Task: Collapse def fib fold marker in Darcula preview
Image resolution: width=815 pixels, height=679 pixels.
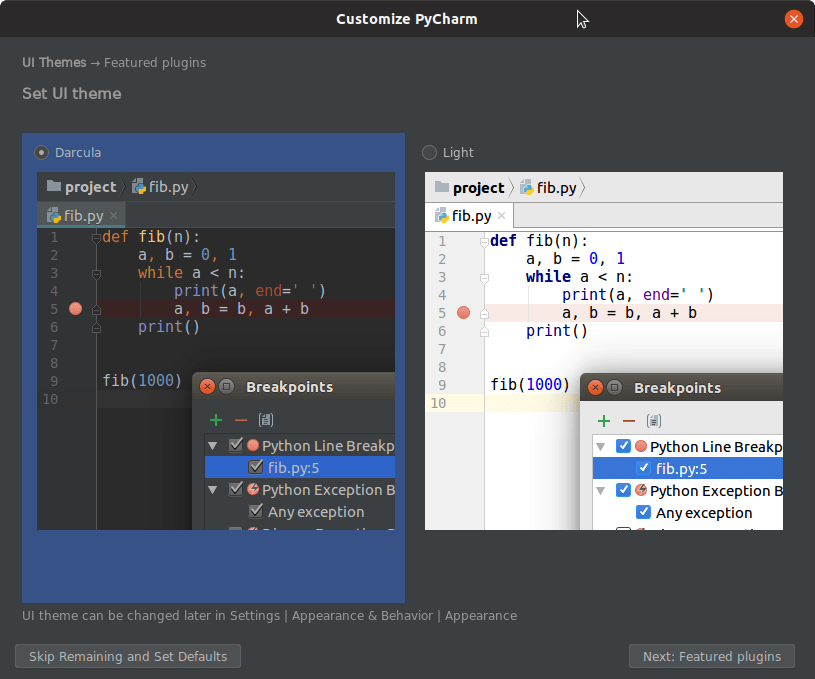Action: [96, 238]
